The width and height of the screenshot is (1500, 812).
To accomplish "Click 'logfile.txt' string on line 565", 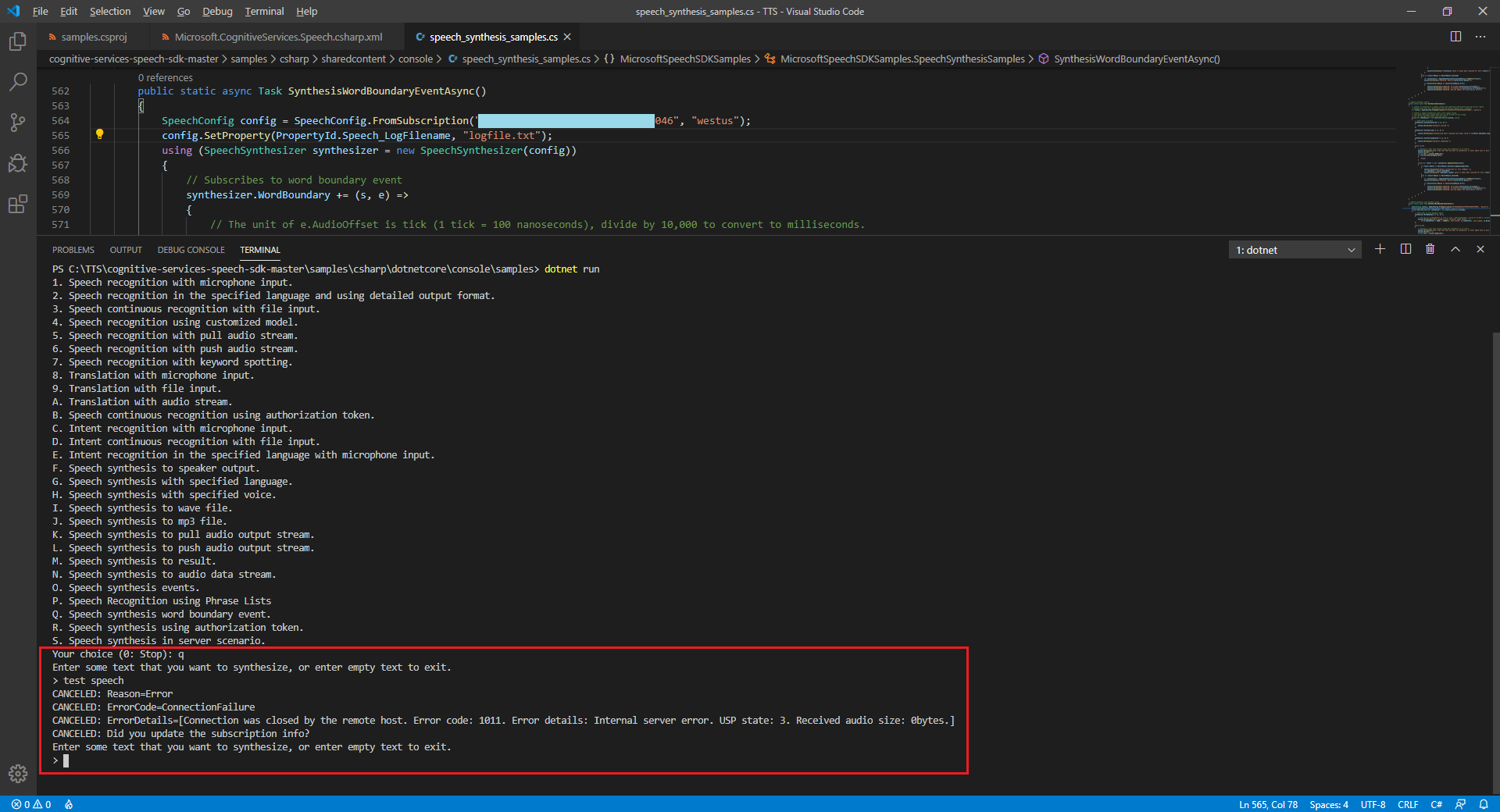I will click(502, 135).
